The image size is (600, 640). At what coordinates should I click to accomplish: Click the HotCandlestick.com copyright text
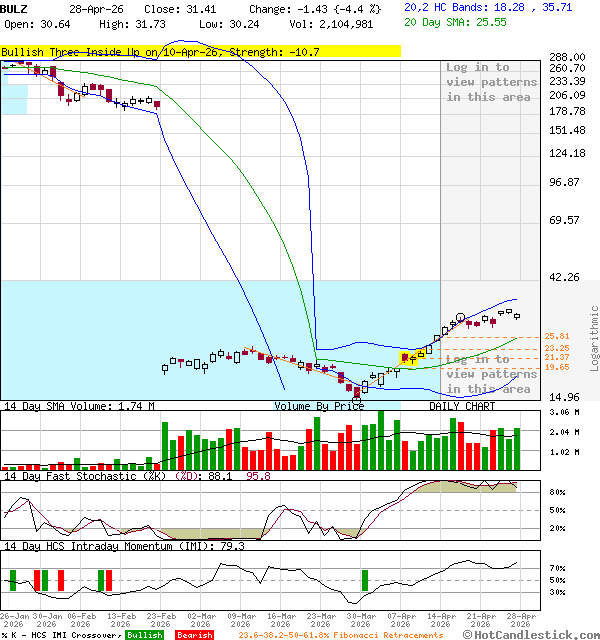pos(531,635)
